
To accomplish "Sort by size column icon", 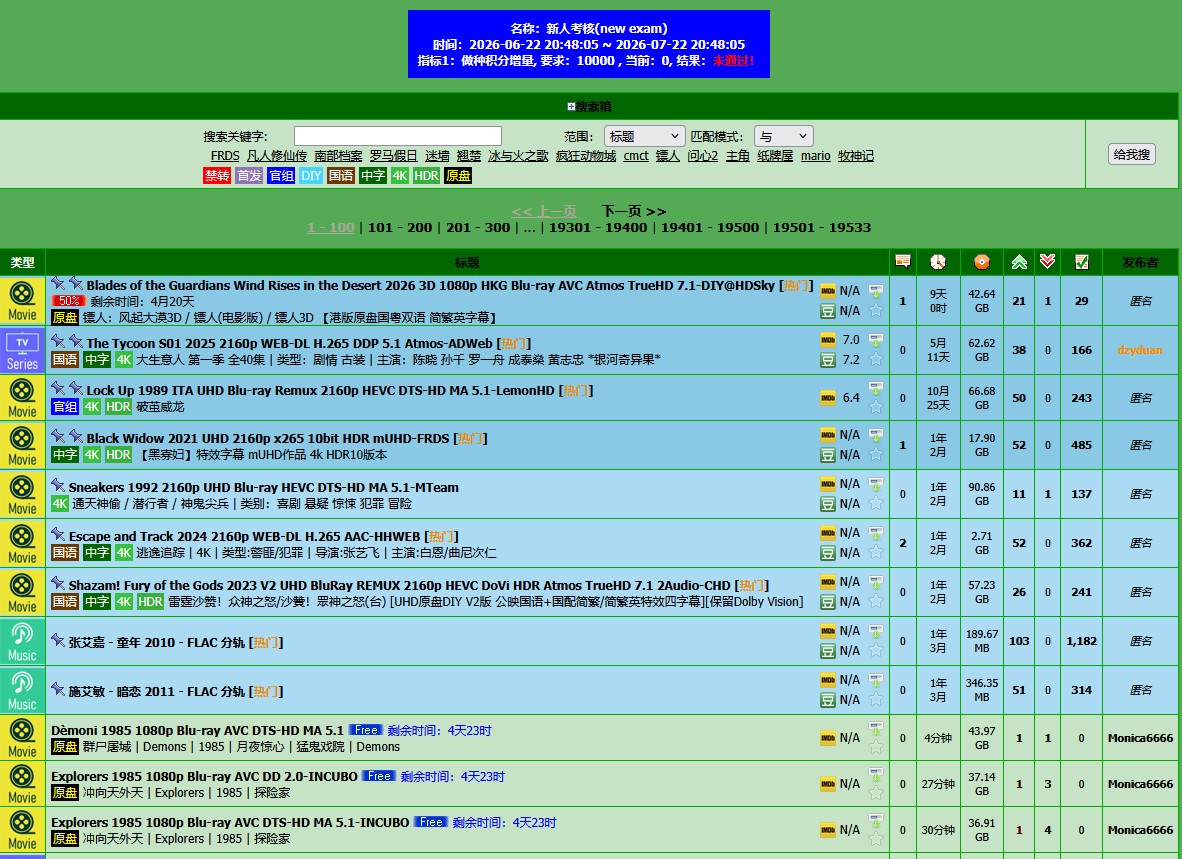I will (981, 261).
